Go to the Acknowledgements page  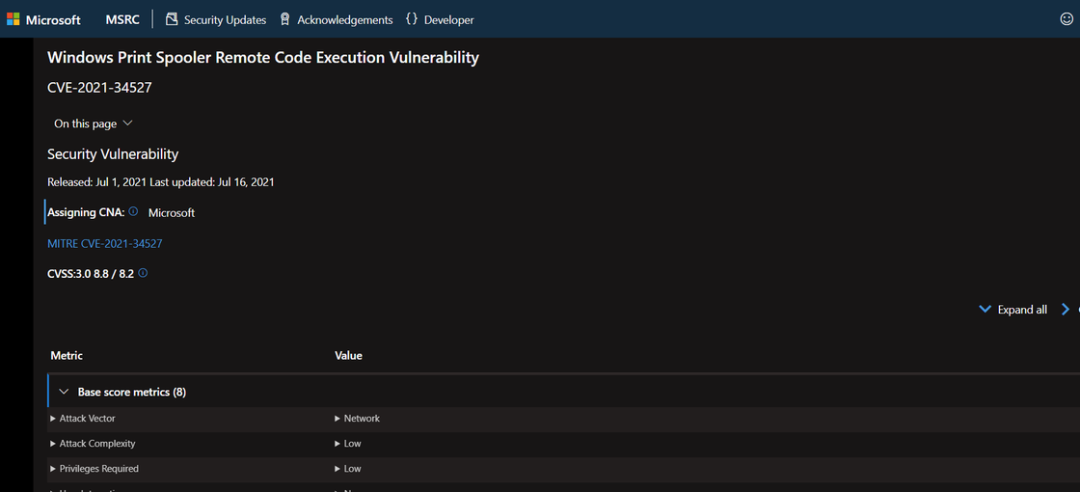tap(344, 20)
